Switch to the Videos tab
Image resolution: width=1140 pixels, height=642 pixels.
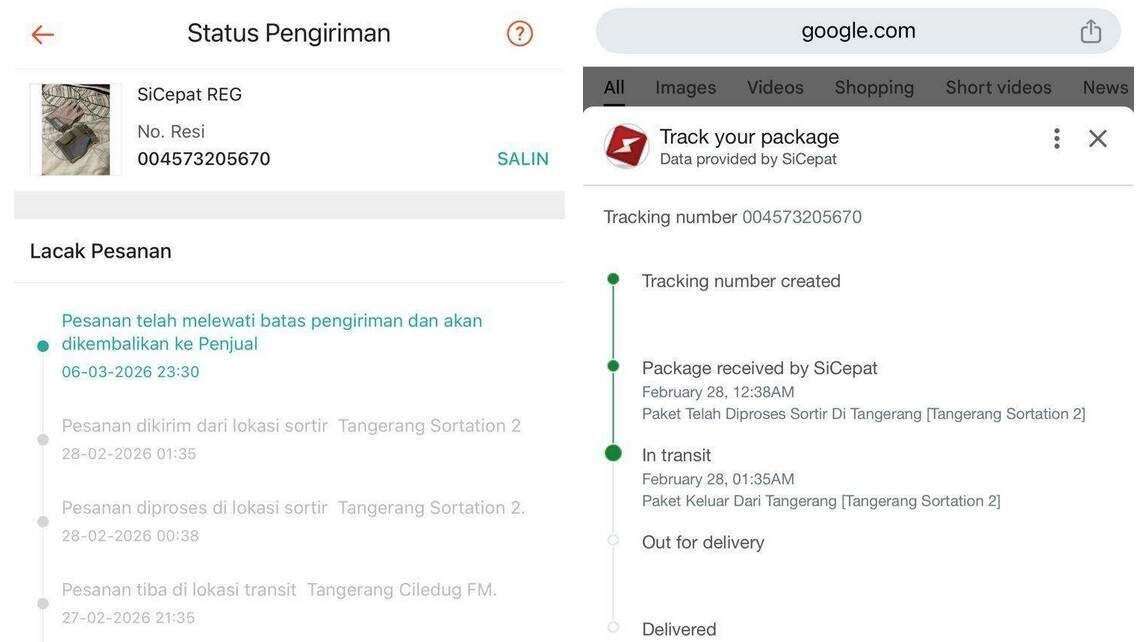pos(775,87)
